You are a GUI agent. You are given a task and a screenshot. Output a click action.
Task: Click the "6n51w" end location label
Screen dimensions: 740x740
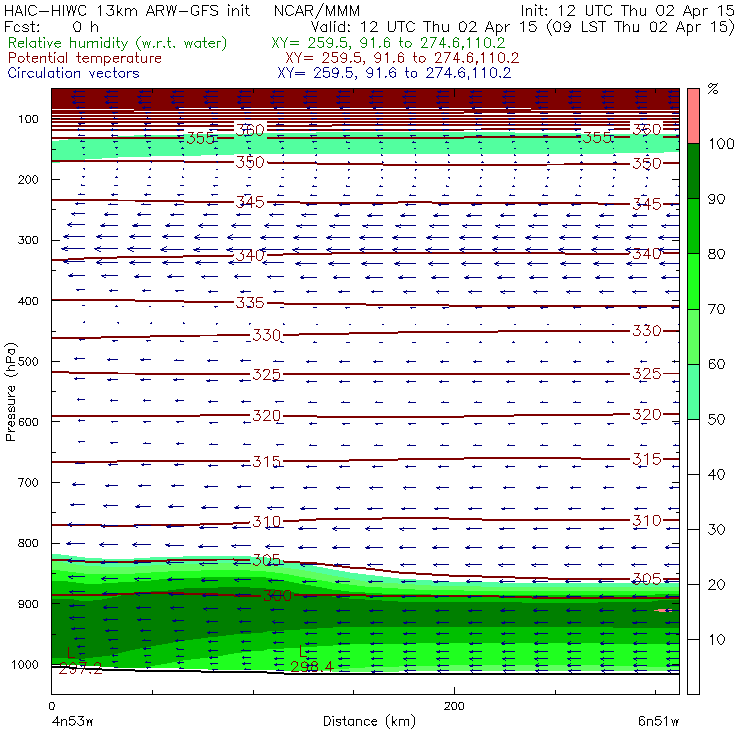click(658, 722)
